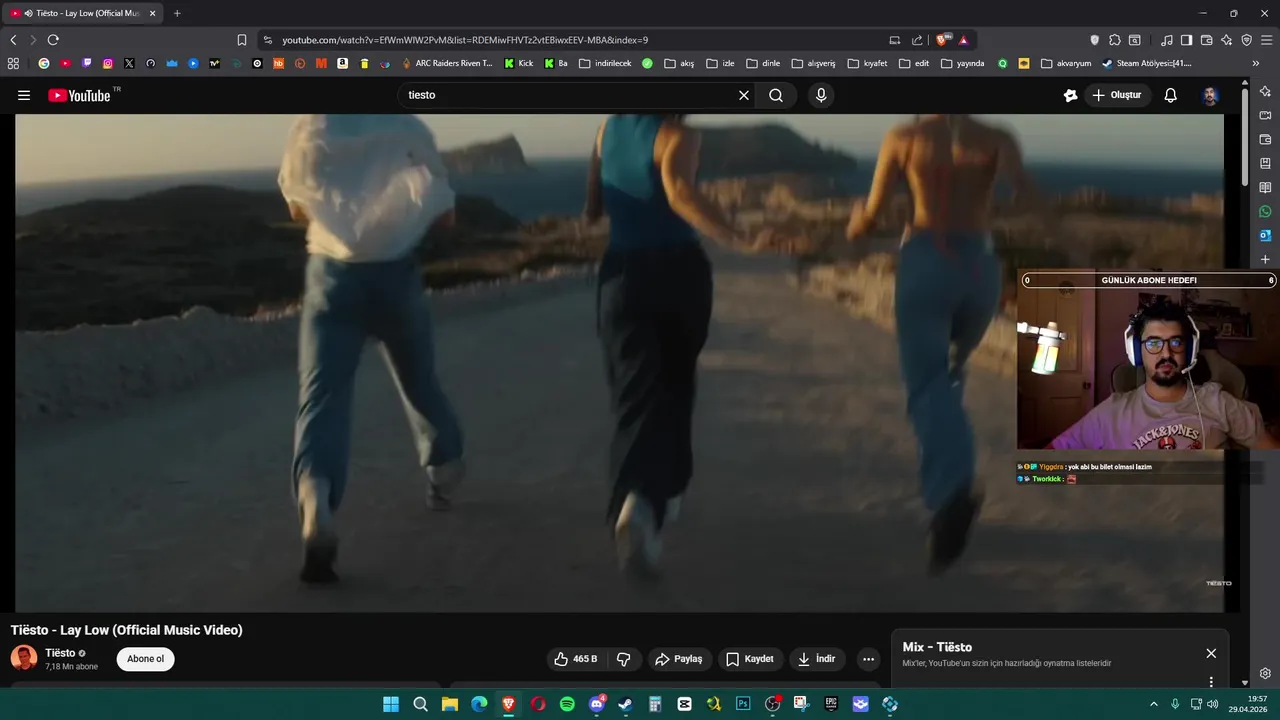1280x720 pixels.
Task: Open Steam from the taskbar
Action: click(x=626, y=704)
